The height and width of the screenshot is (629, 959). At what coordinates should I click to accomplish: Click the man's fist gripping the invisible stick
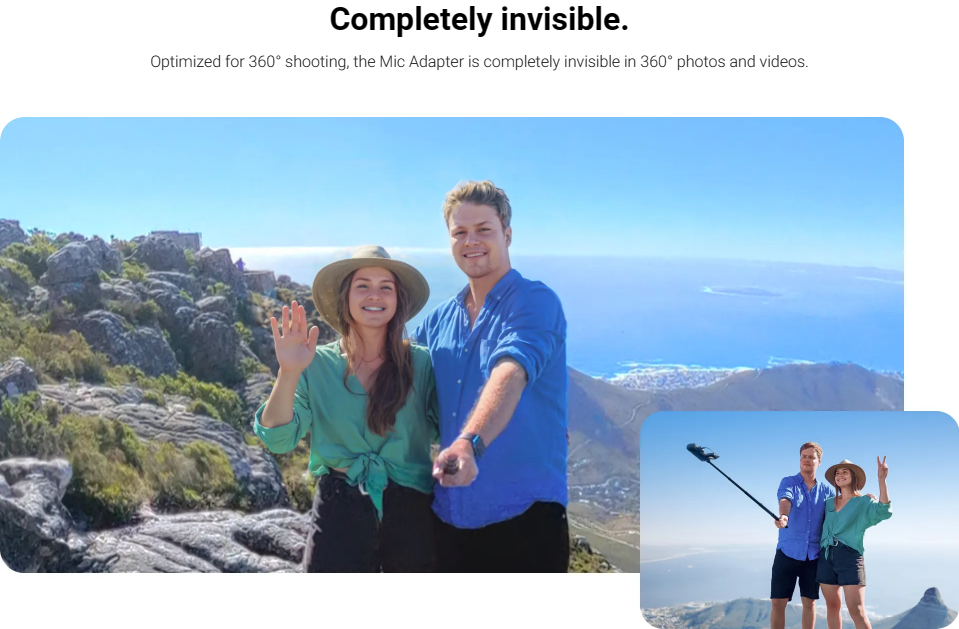tap(455, 465)
